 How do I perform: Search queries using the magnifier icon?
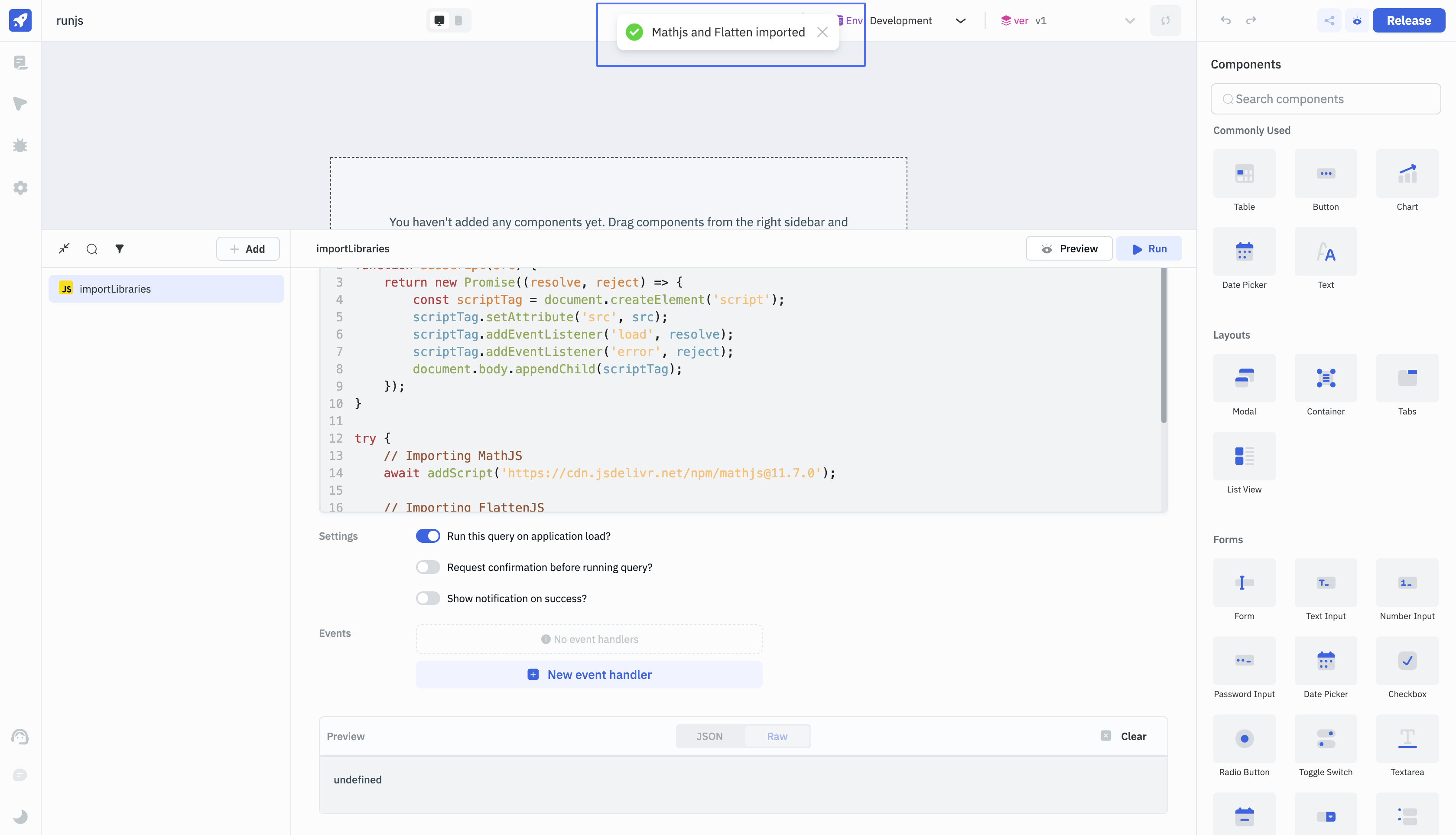tap(92, 248)
